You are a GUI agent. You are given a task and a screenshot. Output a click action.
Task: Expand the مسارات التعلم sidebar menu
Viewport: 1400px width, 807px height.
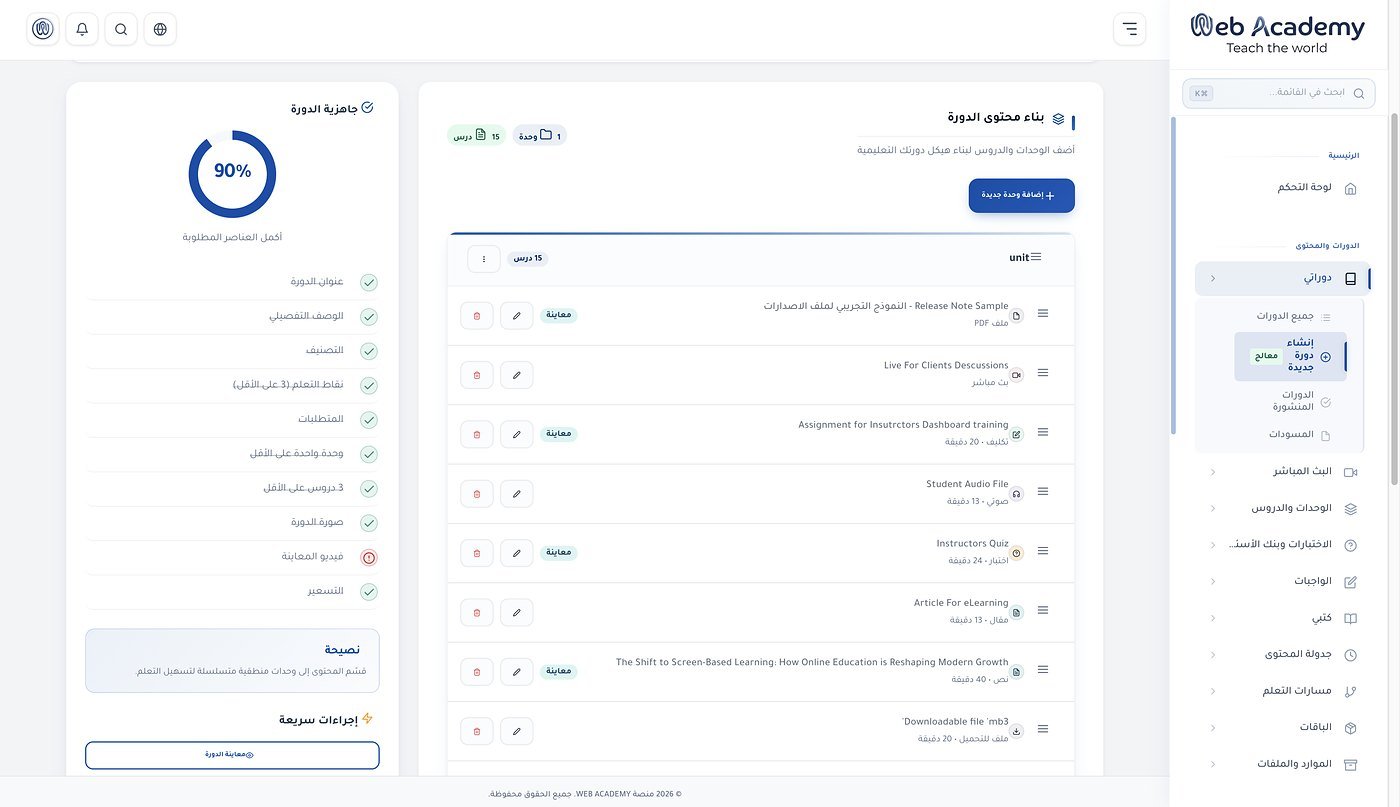pos(1283,691)
